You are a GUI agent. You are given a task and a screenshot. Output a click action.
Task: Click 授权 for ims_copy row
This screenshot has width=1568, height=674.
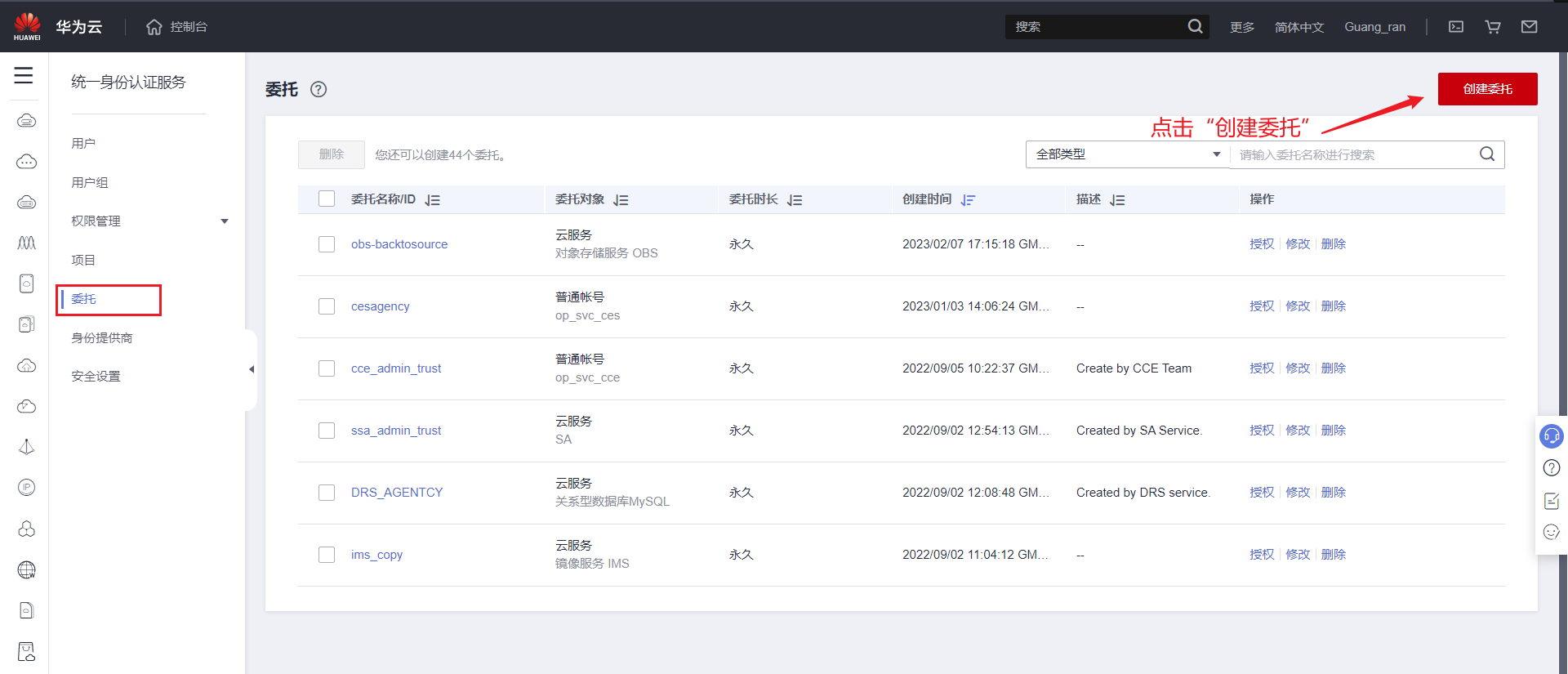tap(1262, 555)
